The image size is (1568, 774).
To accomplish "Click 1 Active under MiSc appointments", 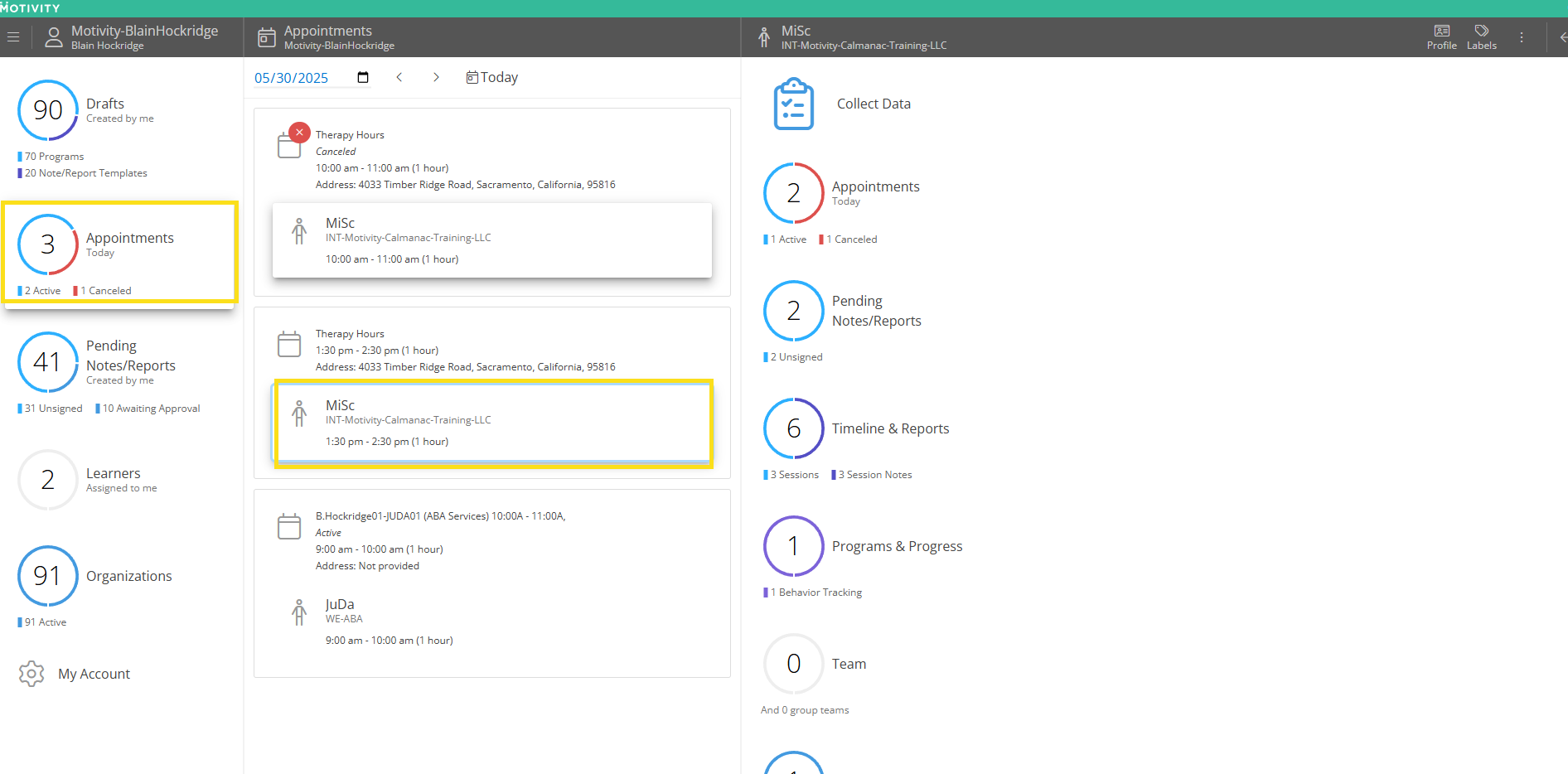I will (x=785, y=239).
